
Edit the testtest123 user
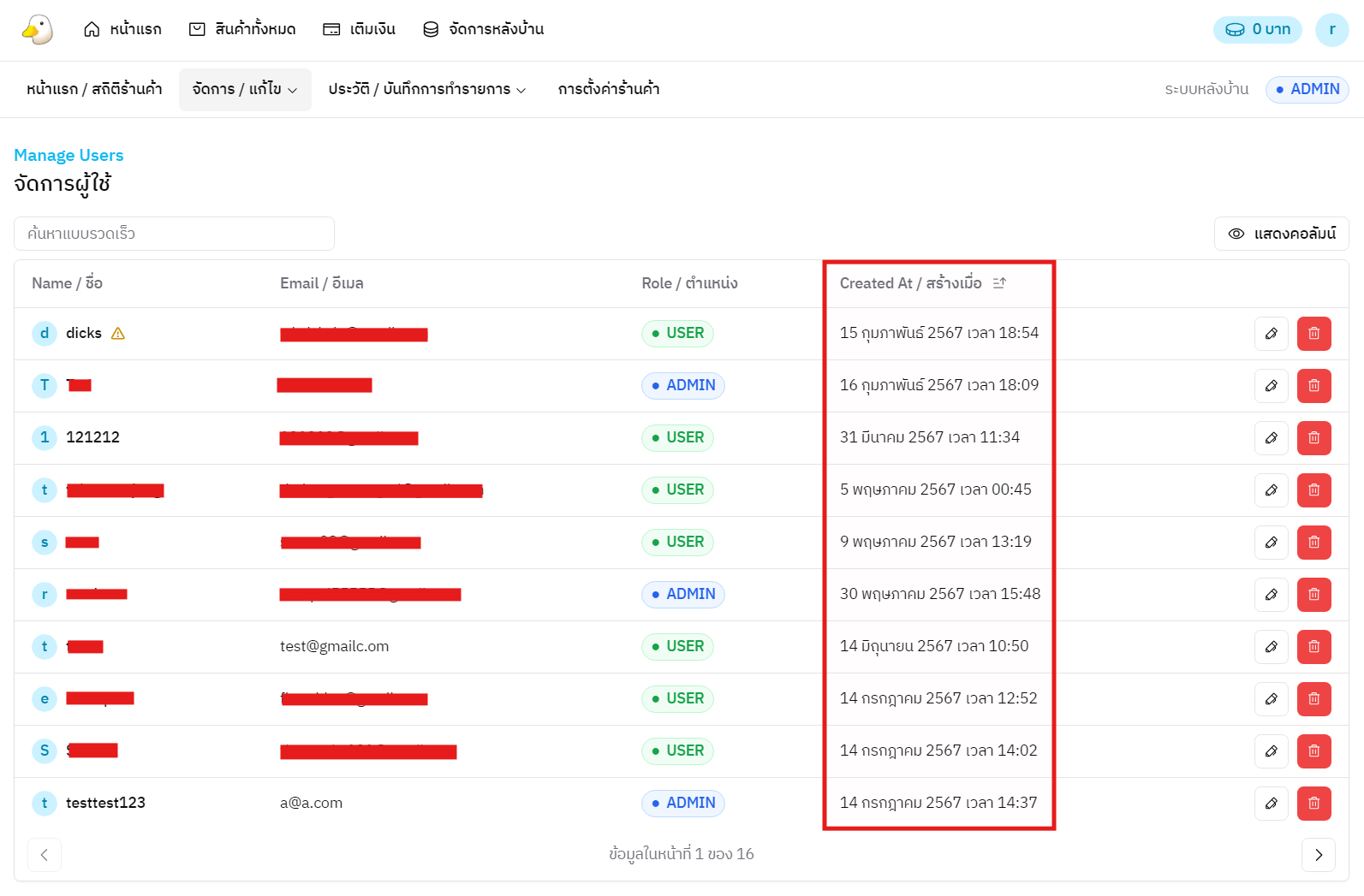1271,804
